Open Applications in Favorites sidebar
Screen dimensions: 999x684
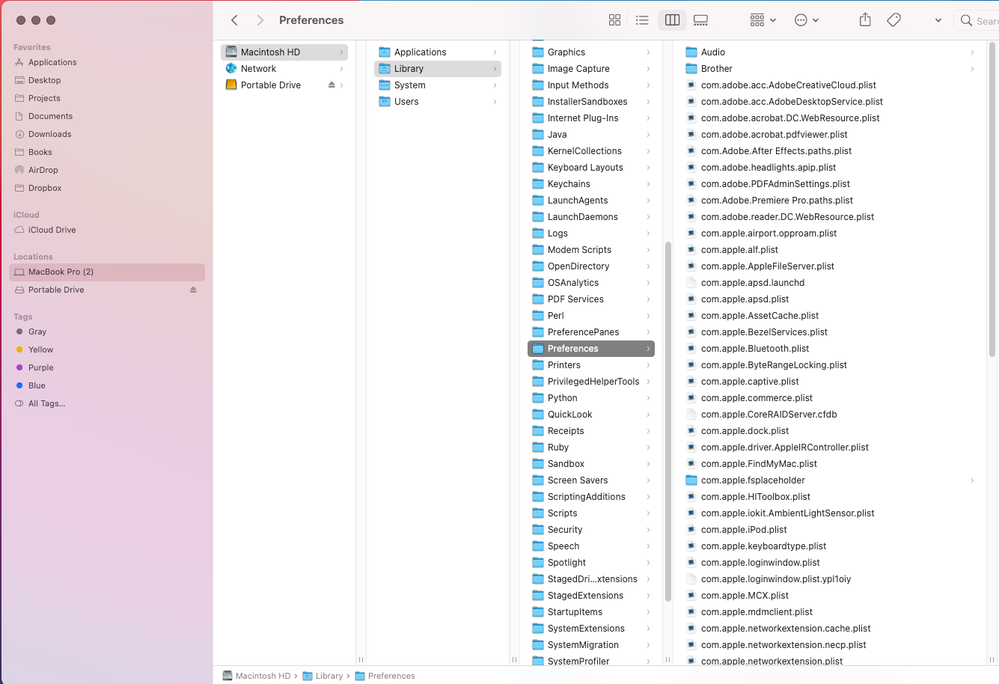52,62
